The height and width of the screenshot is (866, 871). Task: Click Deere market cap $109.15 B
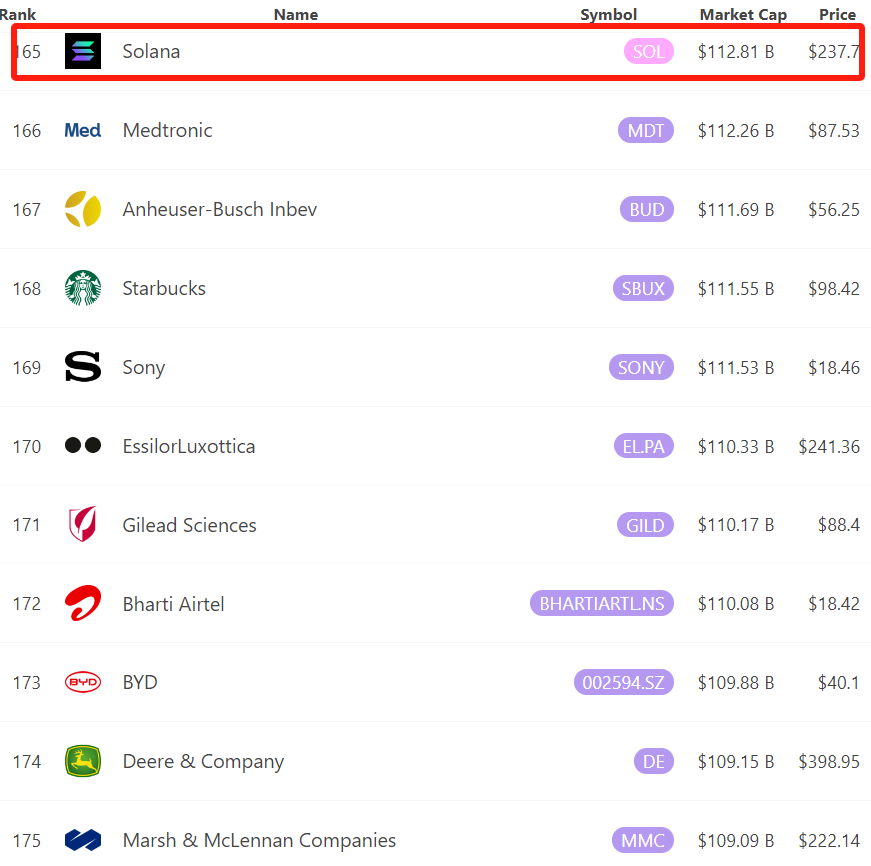pos(736,762)
